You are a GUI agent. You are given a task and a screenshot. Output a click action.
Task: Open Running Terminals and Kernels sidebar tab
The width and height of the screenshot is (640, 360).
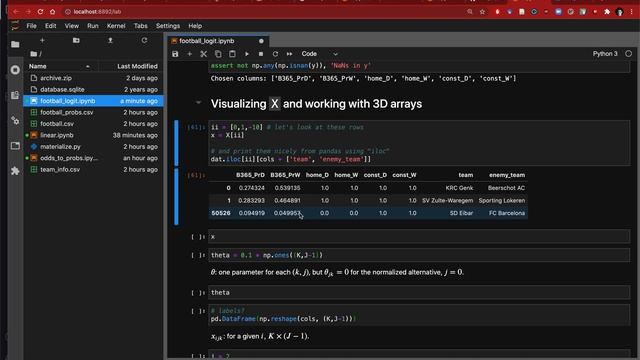click(x=15, y=70)
